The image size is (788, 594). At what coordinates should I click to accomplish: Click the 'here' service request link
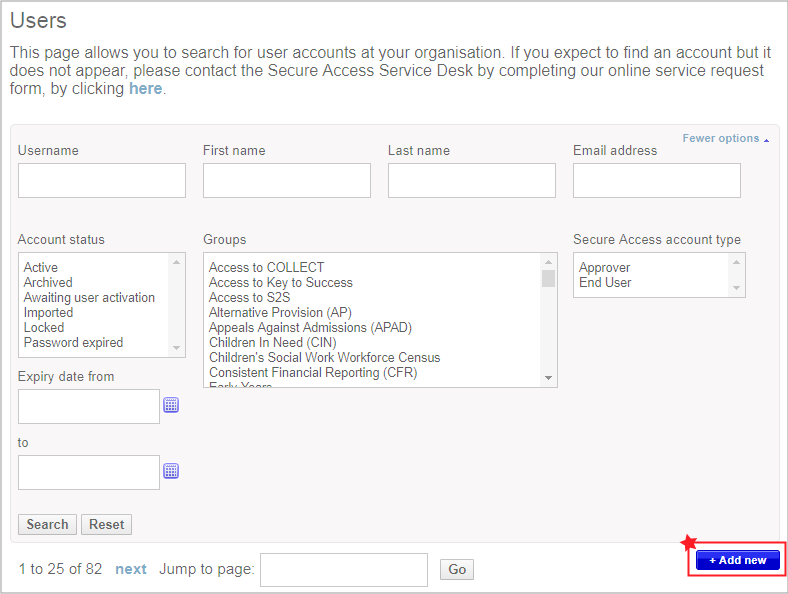pos(145,88)
